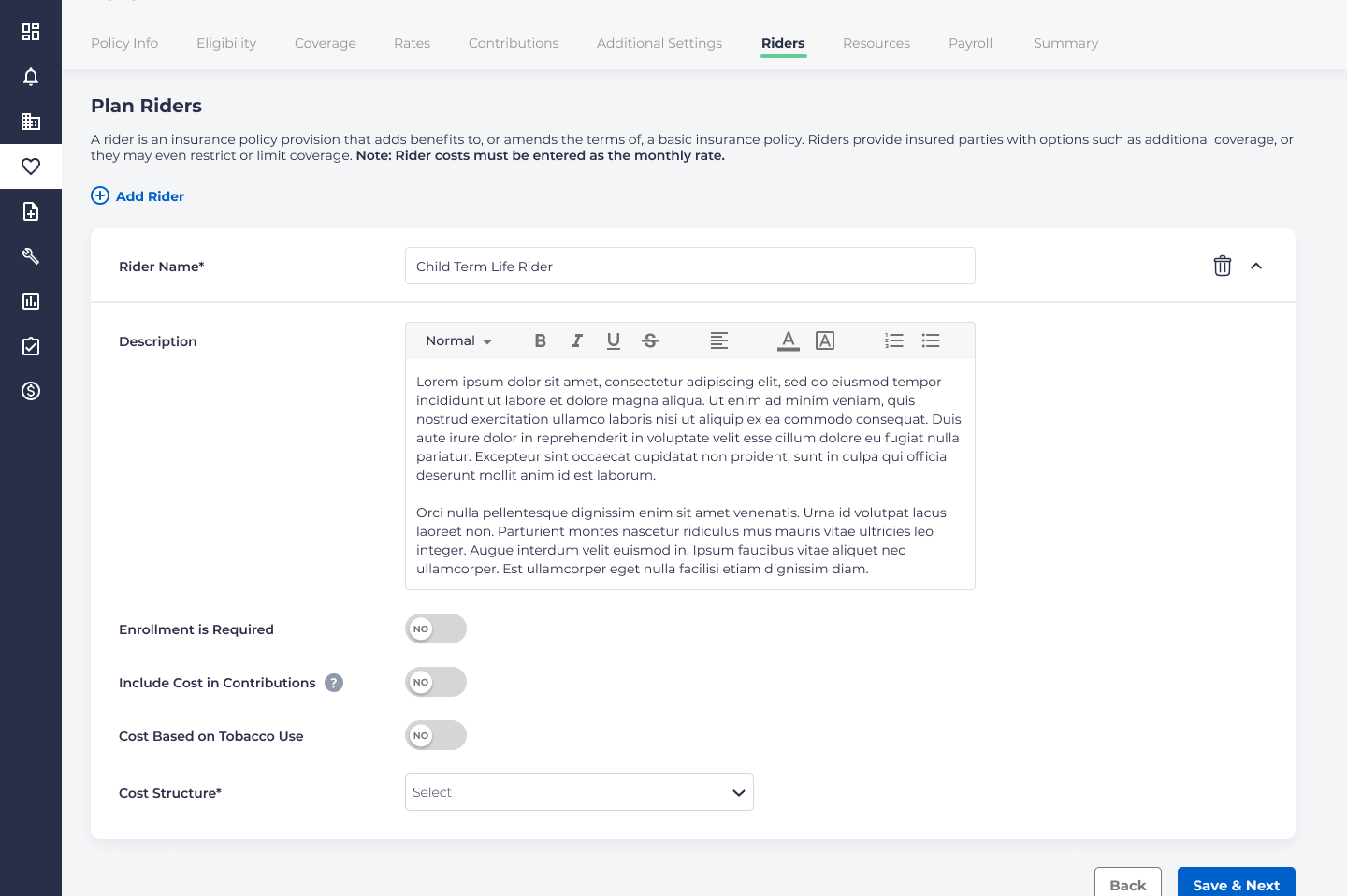
Task: Click the strikethrough formatting icon
Action: coord(650,341)
